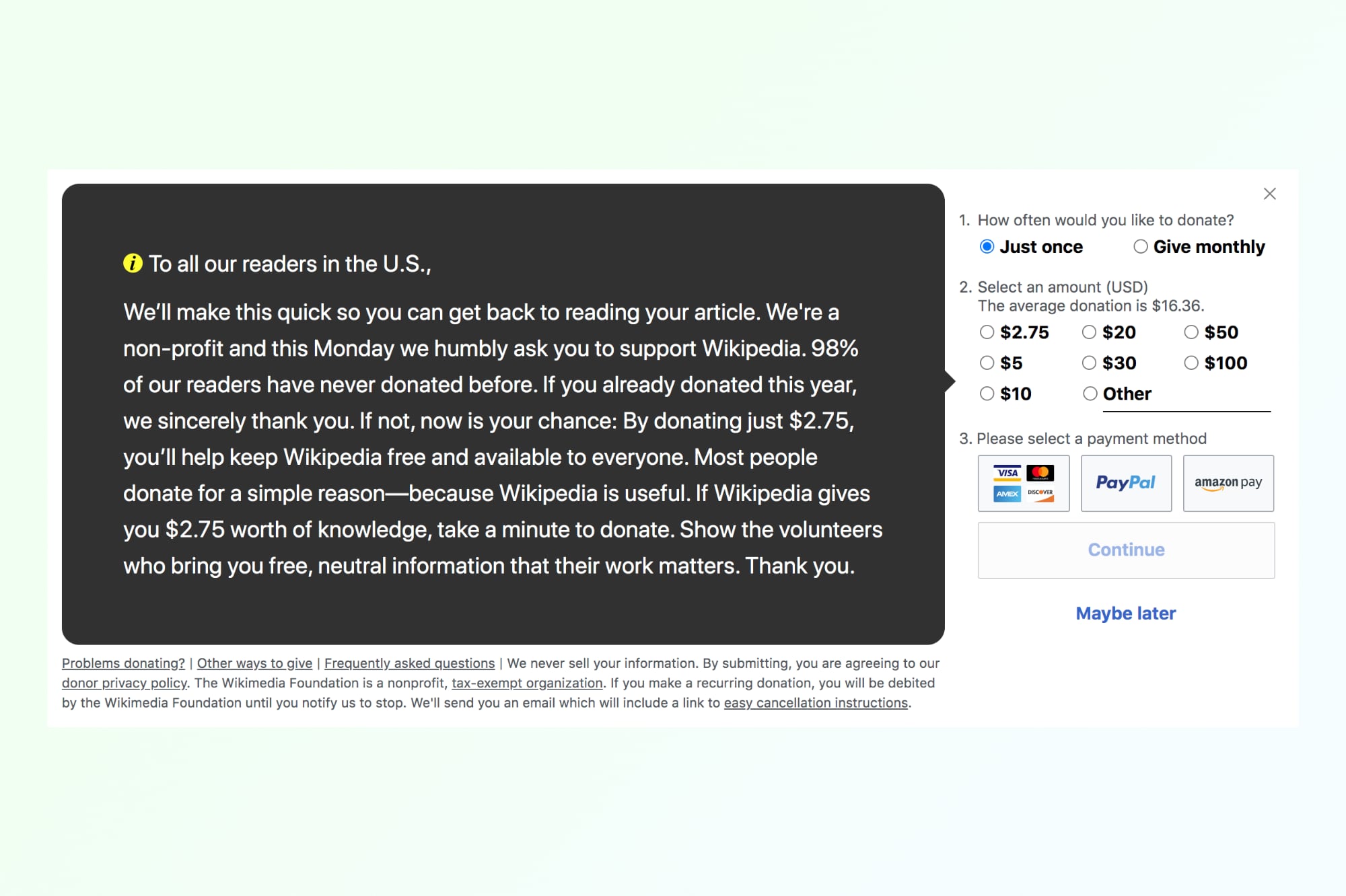This screenshot has height=896, width=1346.
Task: Select the $2.75 donation amount
Action: [987, 332]
